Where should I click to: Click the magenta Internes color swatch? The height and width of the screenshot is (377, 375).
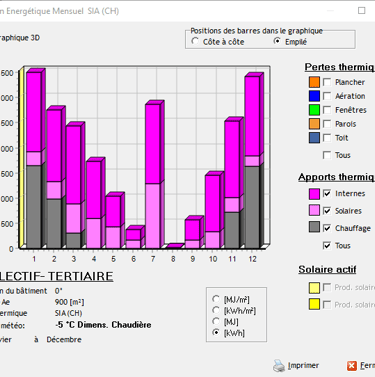tap(314, 194)
